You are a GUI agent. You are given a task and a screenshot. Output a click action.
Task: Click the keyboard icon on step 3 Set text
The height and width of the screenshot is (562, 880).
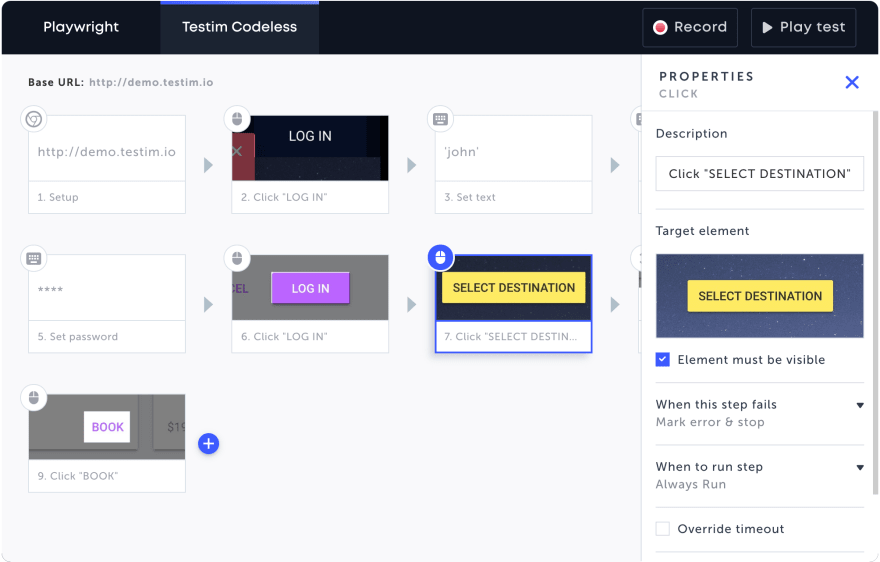click(x=441, y=119)
